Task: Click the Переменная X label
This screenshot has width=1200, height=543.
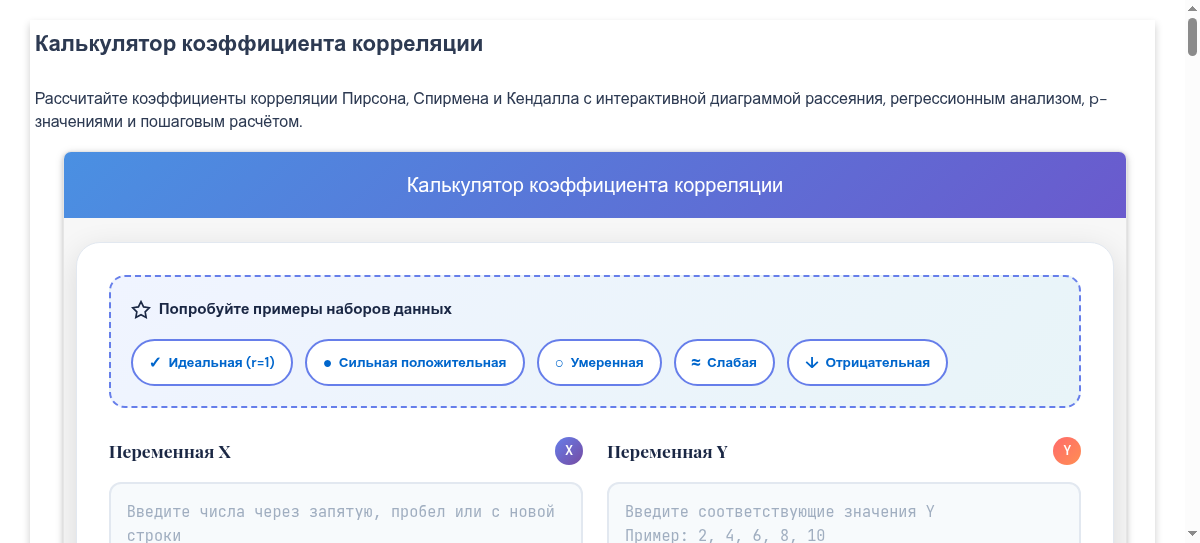Action: coord(170,452)
